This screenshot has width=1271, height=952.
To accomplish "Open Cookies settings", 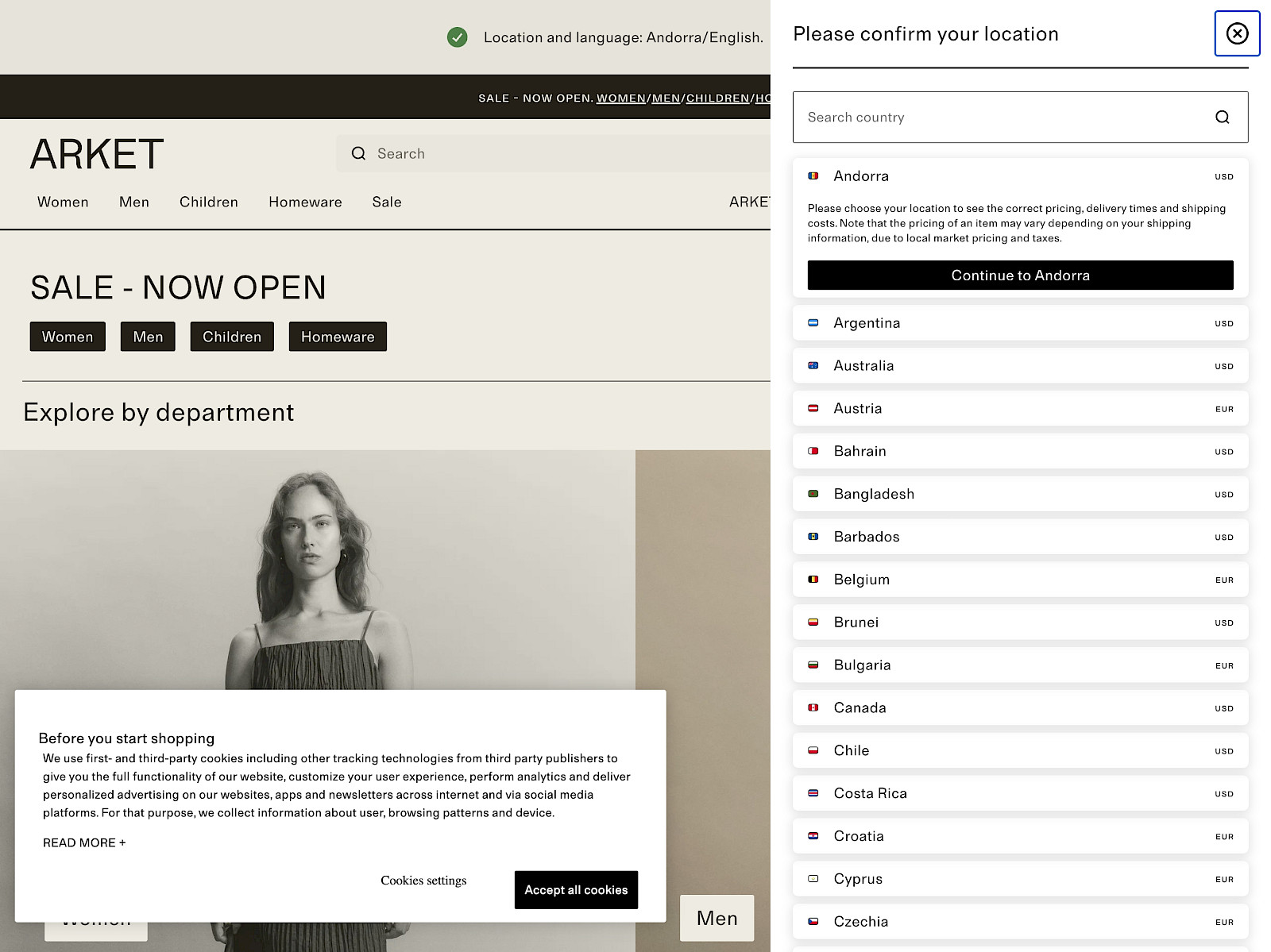I will point(423,880).
